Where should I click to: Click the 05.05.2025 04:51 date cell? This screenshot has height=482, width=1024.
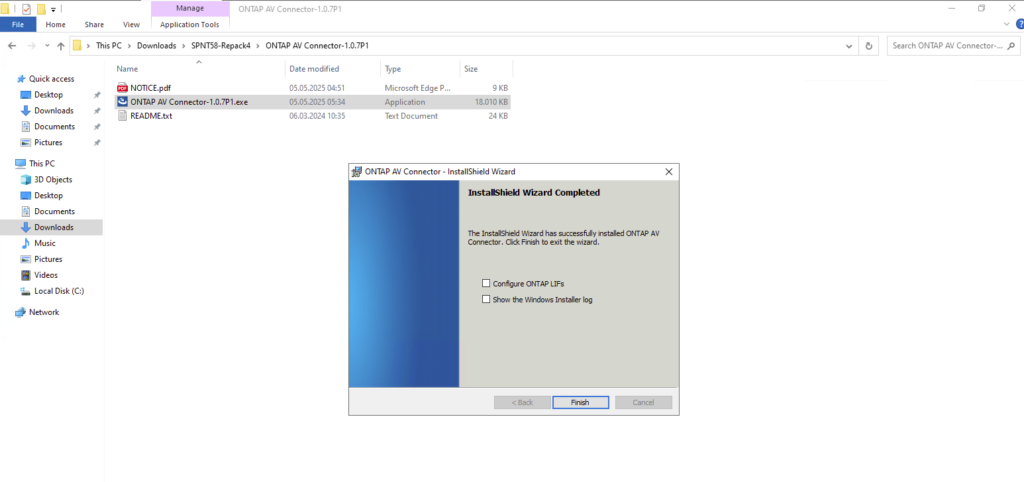point(317,88)
